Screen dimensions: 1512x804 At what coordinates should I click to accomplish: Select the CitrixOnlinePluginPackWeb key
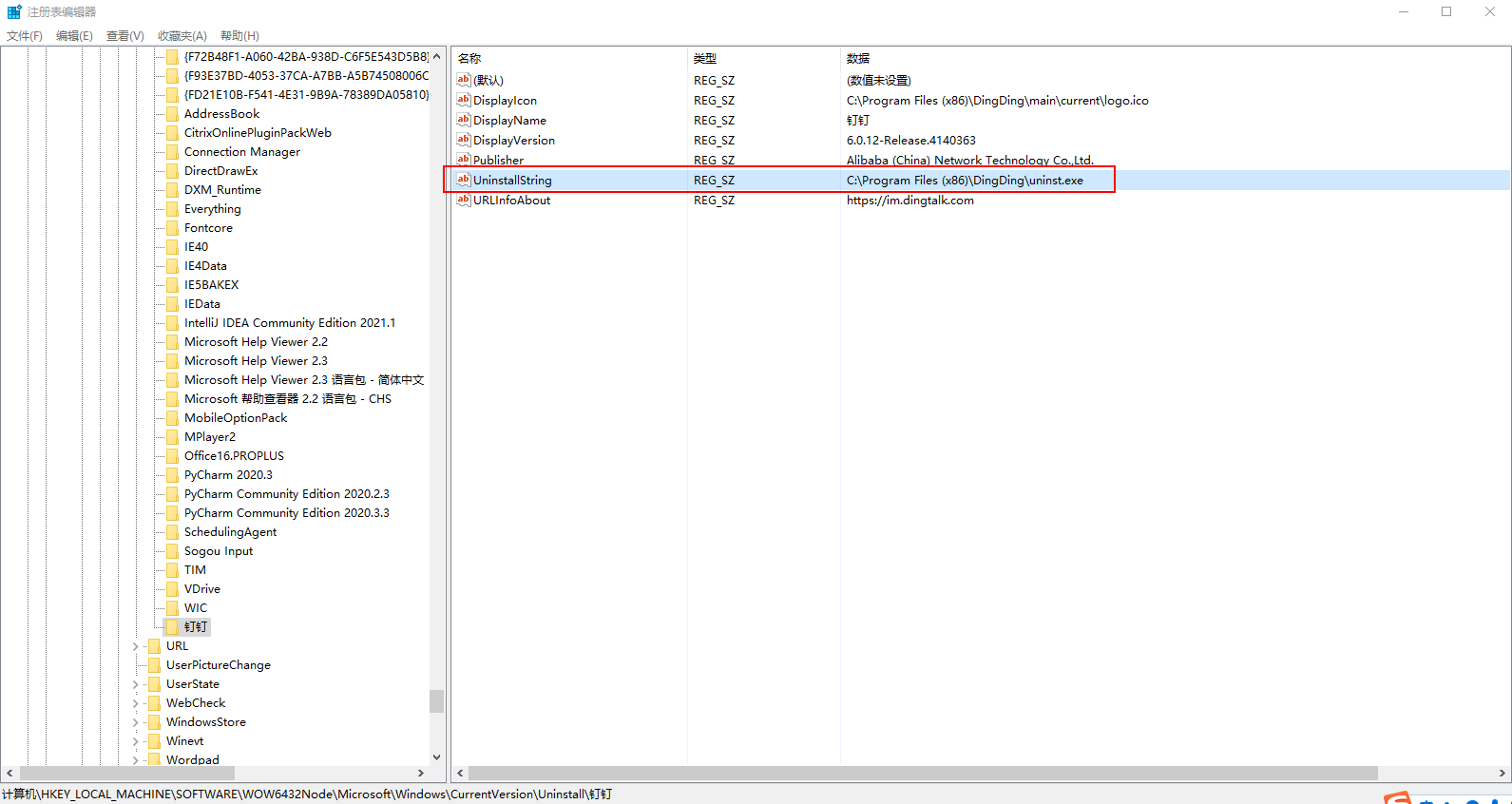[258, 133]
